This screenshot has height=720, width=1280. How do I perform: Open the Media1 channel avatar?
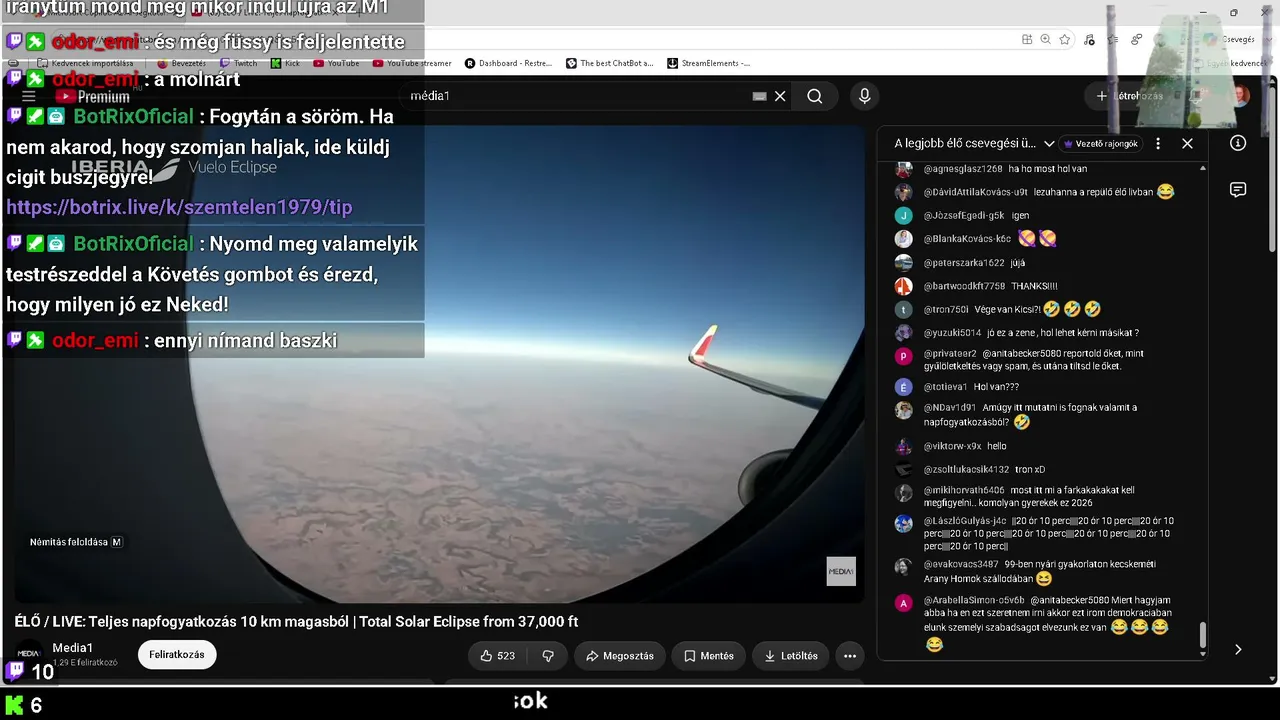click(x=28, y=654)
